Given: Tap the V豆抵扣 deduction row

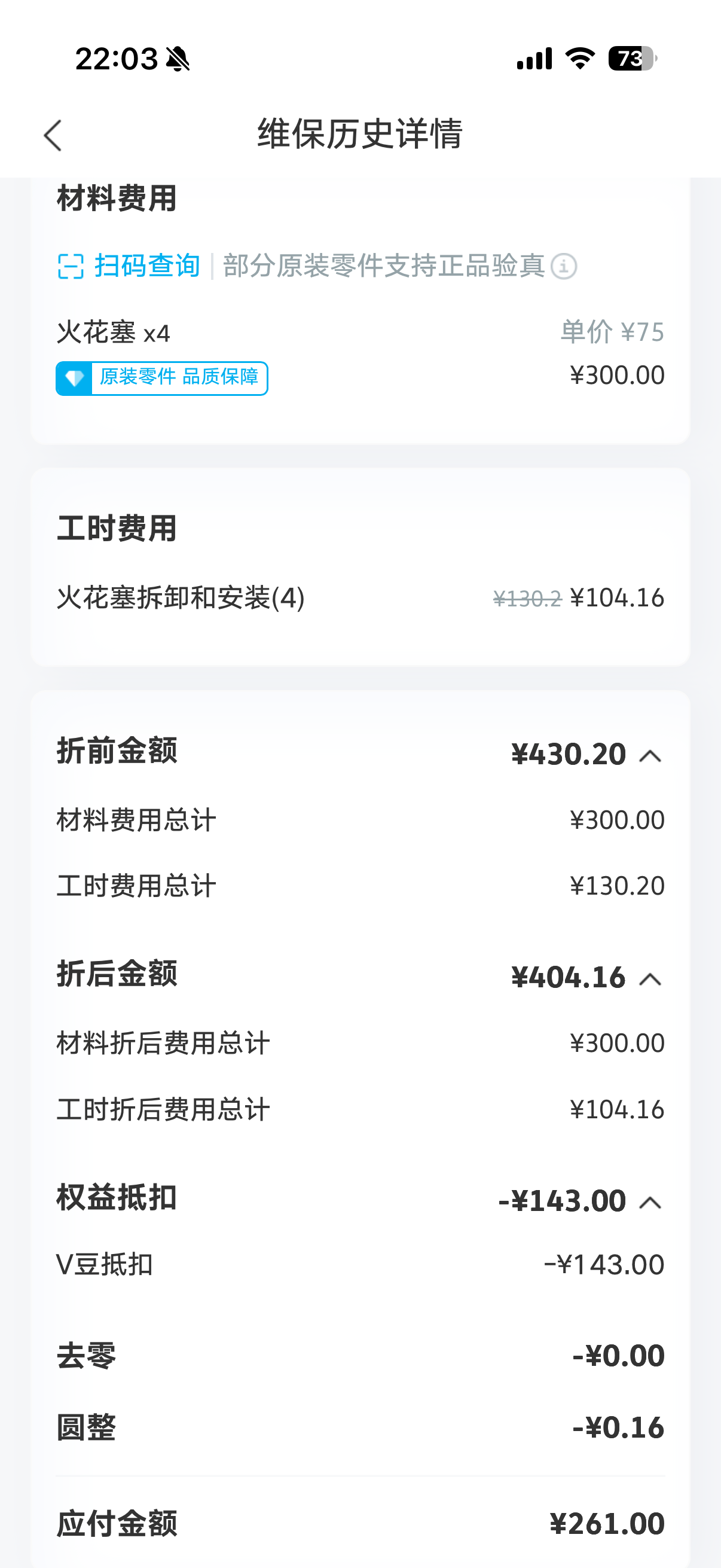Looking at the screenshot, I should point(359,1264).
